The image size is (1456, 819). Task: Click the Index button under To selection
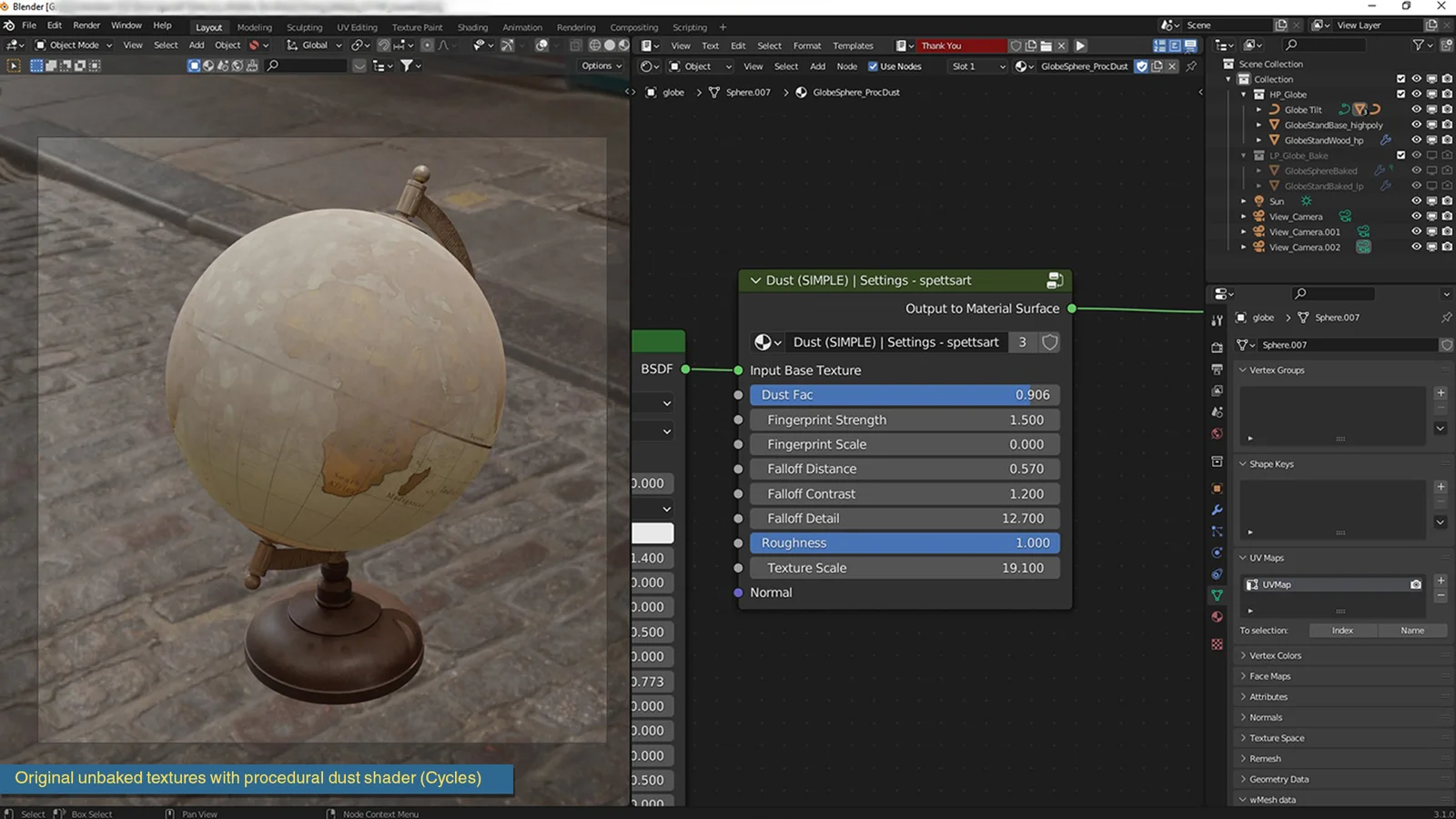coord(1342,630)
